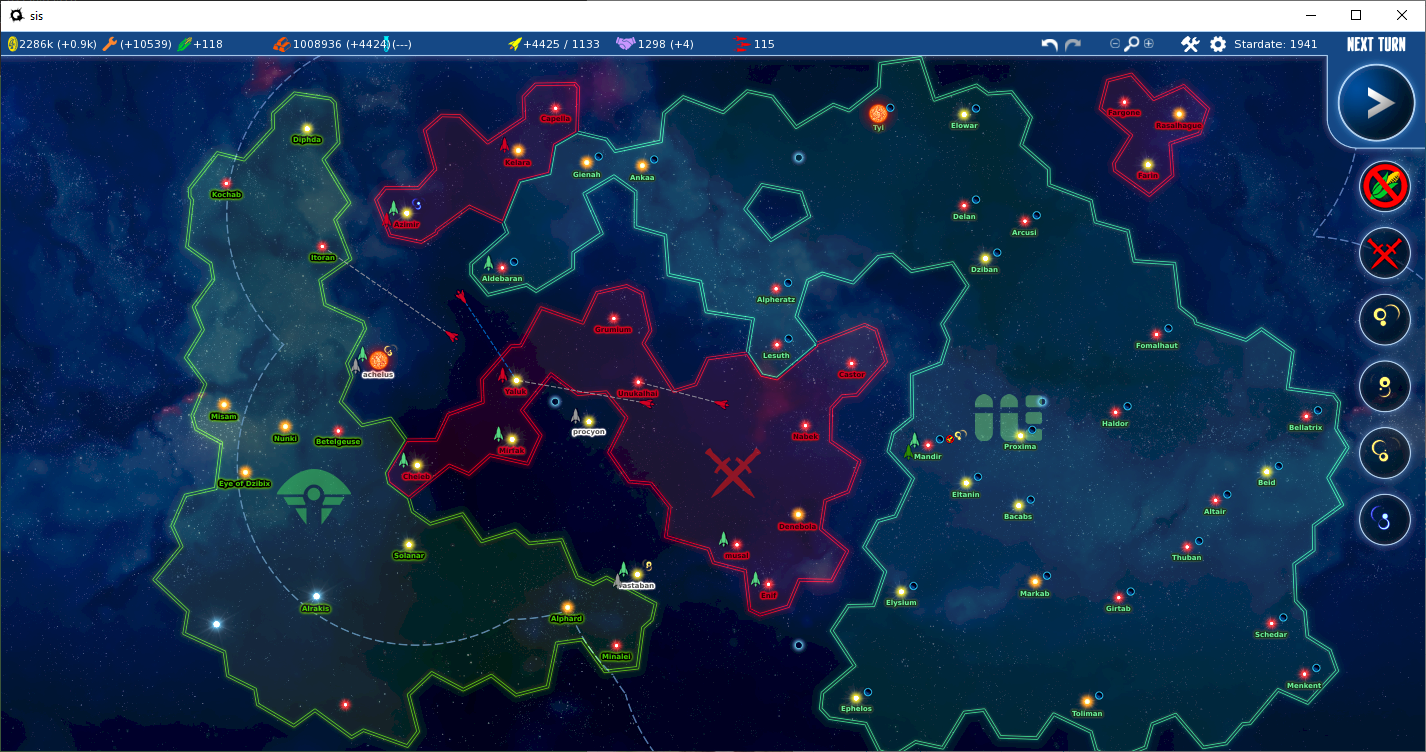Viewport: 1426px width, 752px height.
Task: Select the Markab star
Action: 1035,582
